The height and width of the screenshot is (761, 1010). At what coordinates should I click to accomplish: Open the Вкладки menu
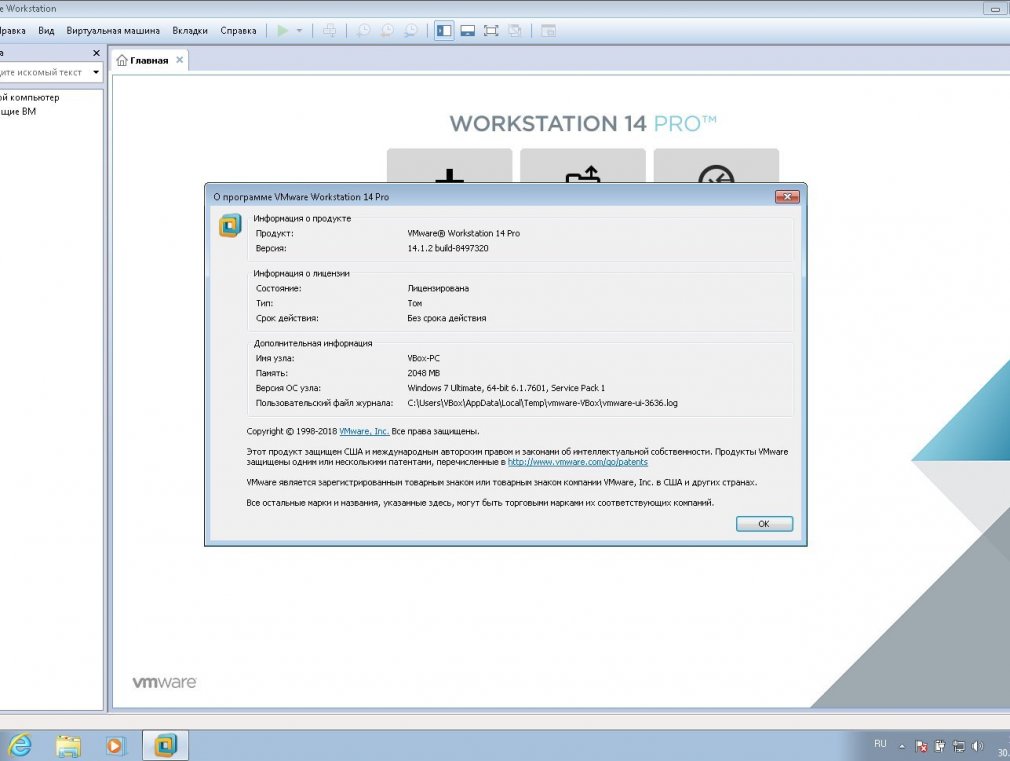point(190,30)
